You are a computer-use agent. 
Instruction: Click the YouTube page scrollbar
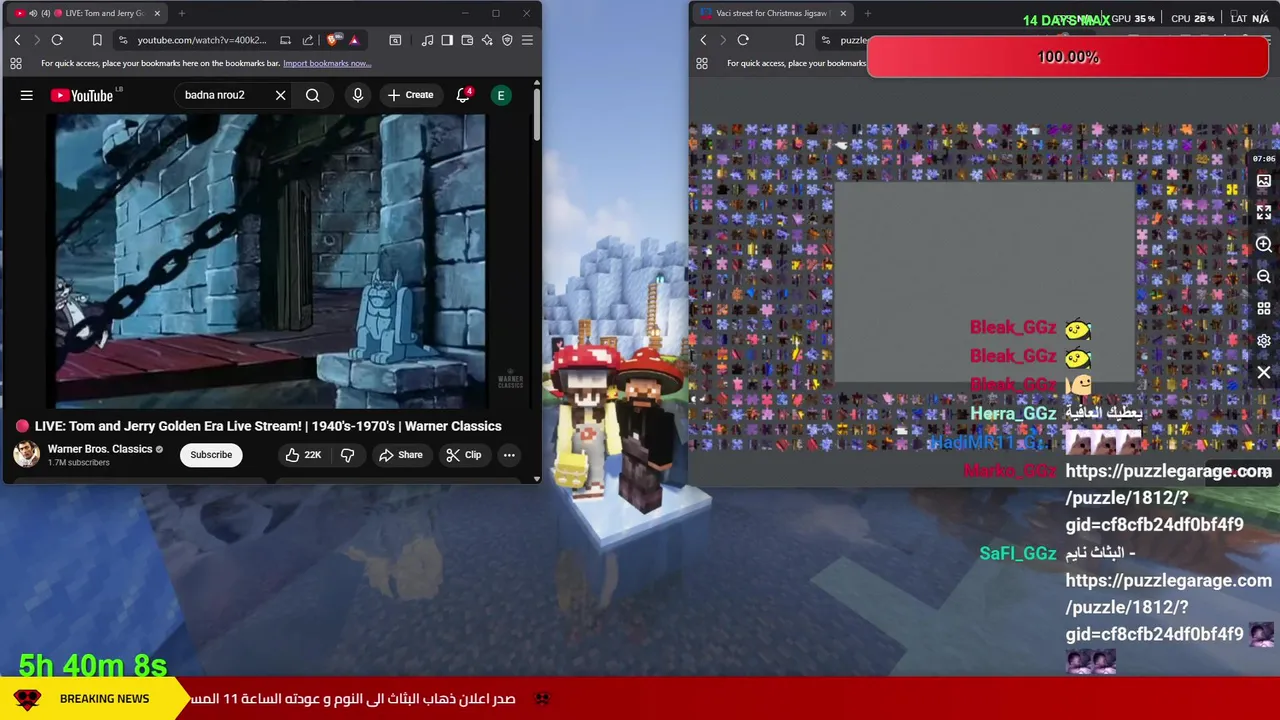(537, 115)
